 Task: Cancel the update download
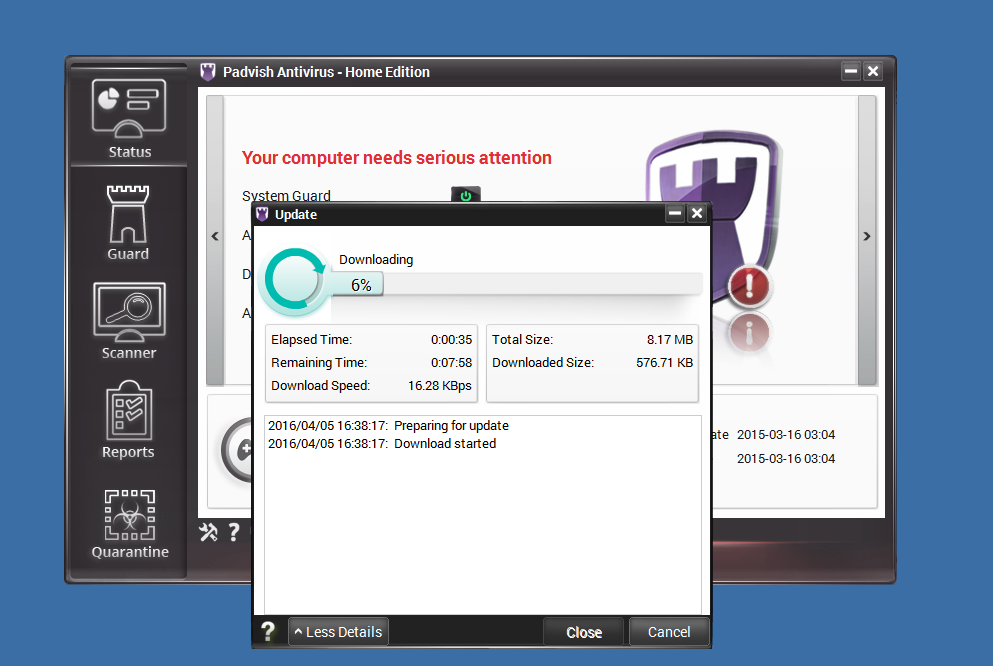click(669, 632)
